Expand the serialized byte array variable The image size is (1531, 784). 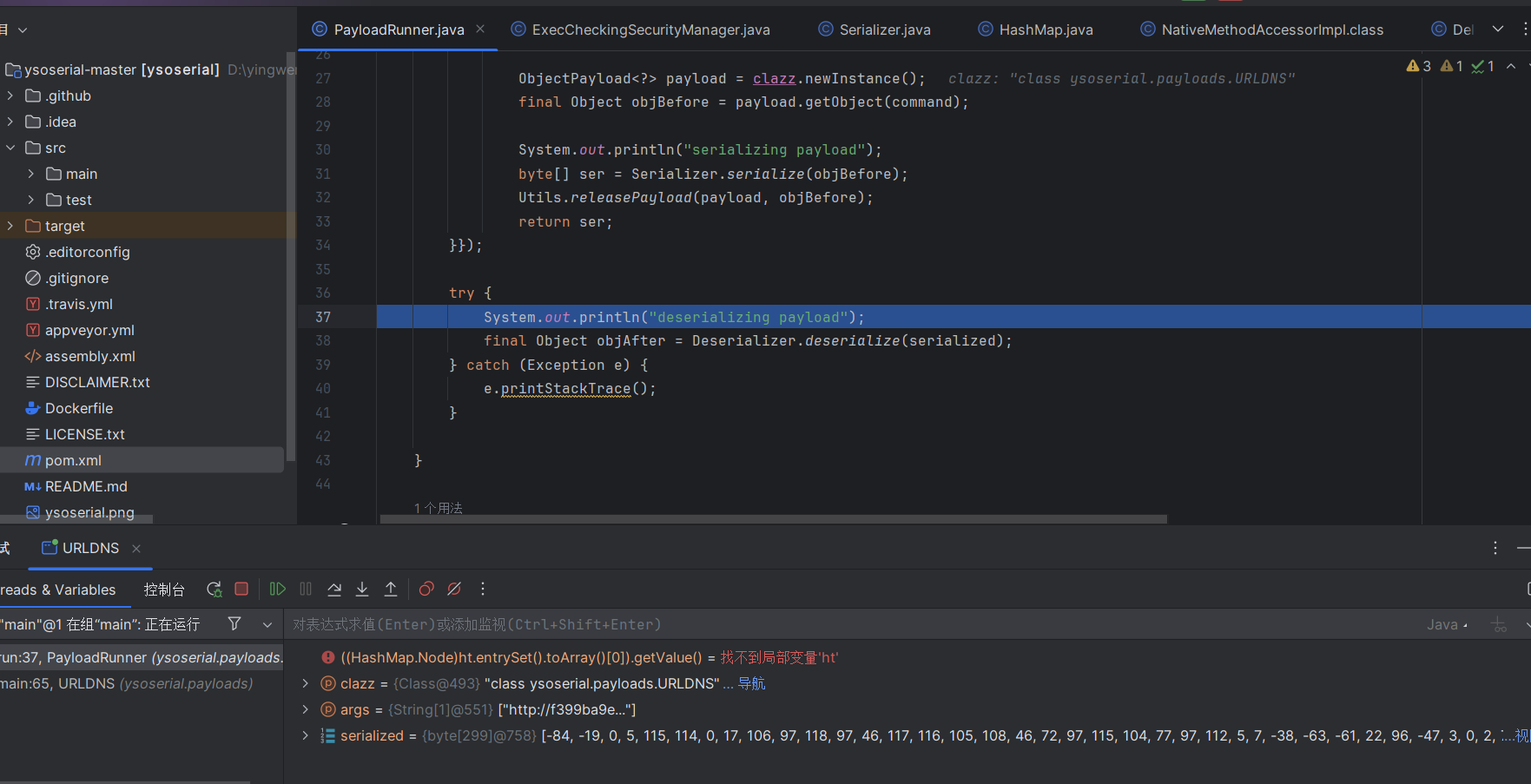(305, 735)
